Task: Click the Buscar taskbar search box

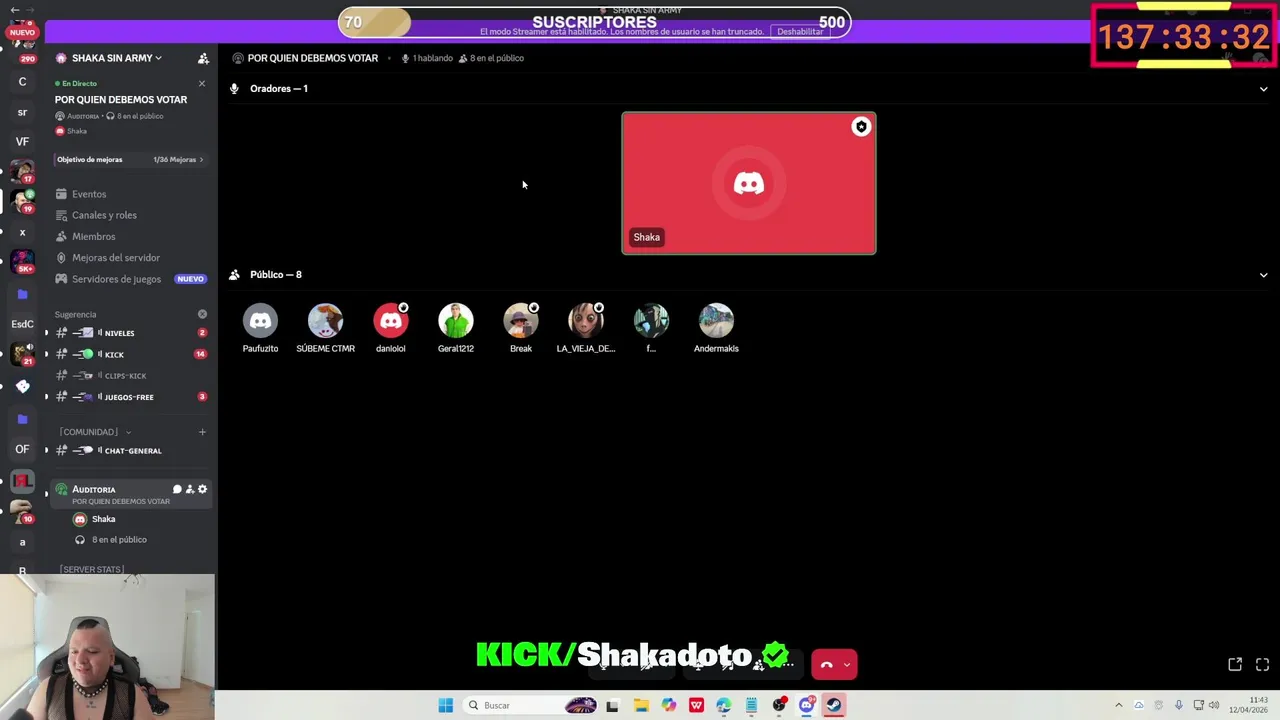Action: point(532,705)
